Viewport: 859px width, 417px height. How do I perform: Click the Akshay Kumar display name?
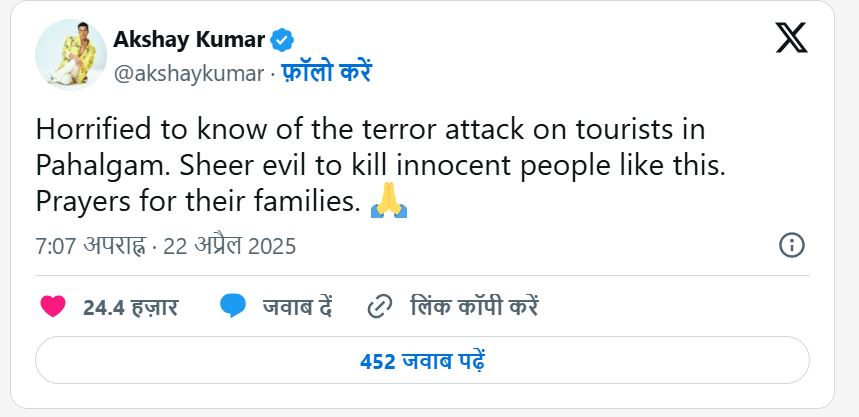click(x=189, y=41)
